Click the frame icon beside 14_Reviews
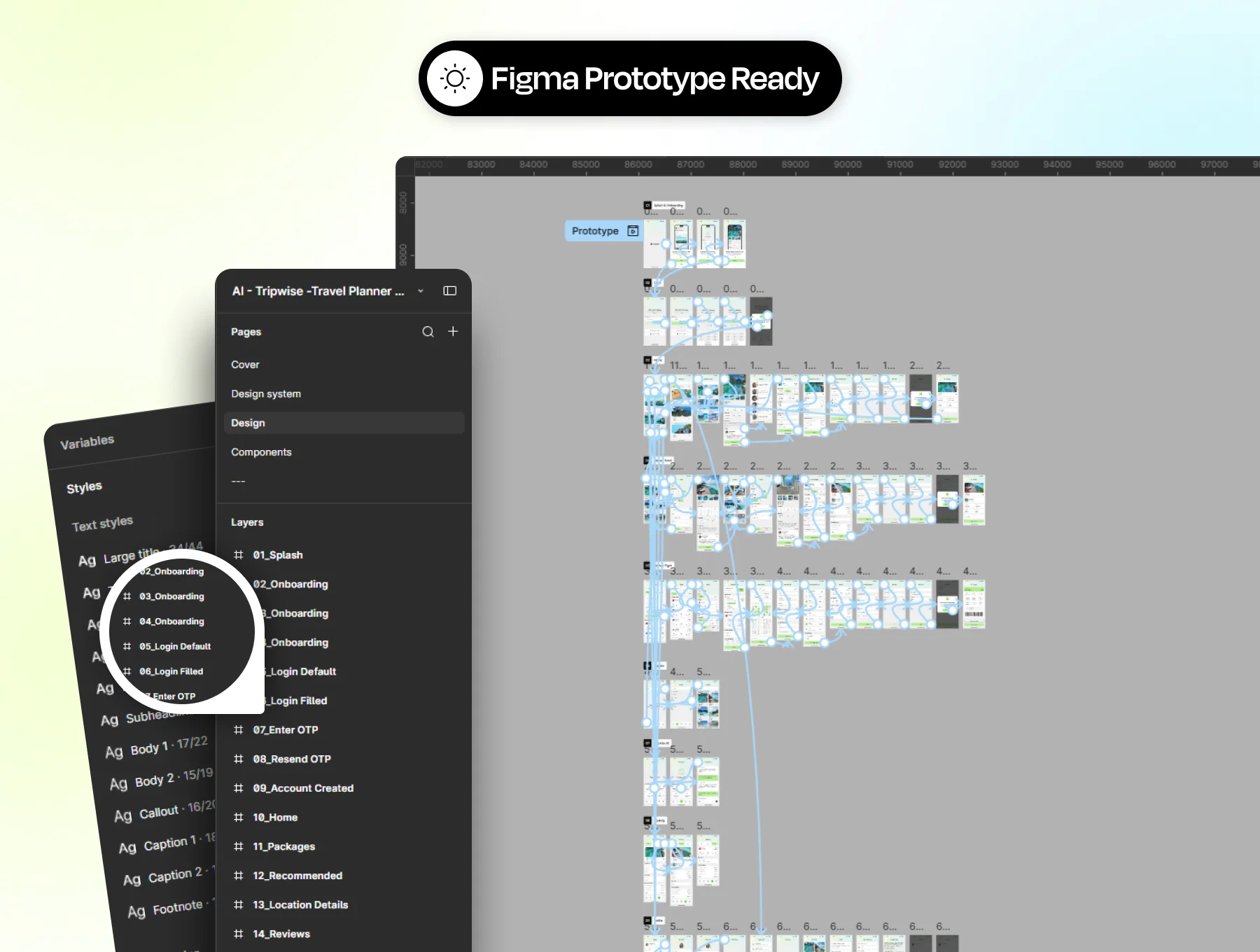Viewport: 1260px width, 952px height. coord(239,934)
